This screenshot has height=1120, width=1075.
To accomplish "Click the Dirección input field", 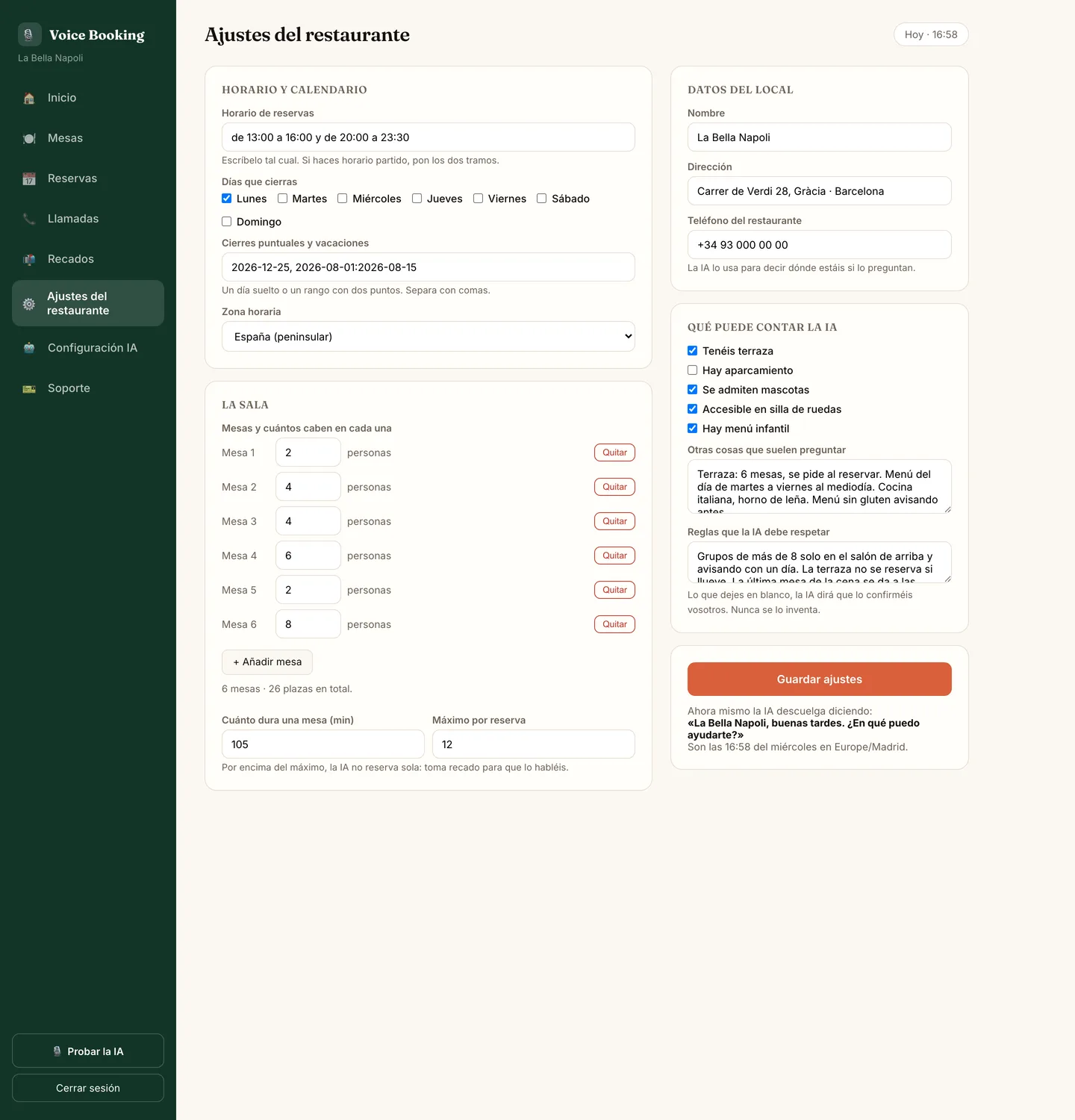I will click(820, 191).
